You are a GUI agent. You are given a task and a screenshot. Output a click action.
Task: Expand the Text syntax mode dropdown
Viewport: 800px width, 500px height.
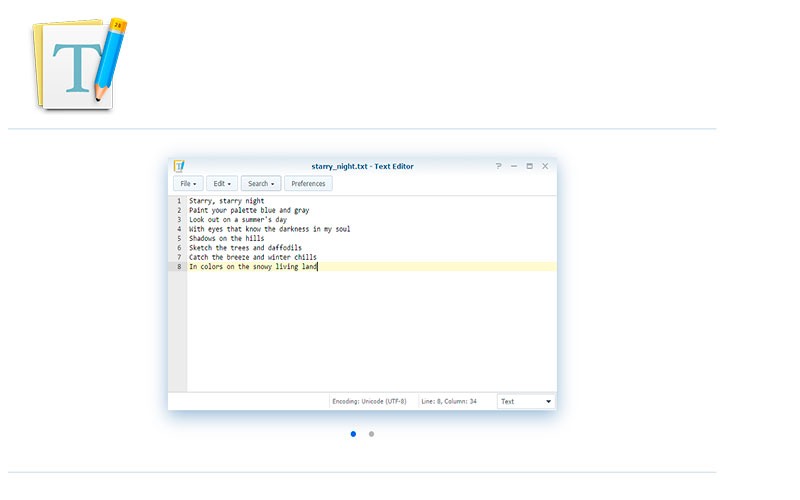click(x=526, y=402)
